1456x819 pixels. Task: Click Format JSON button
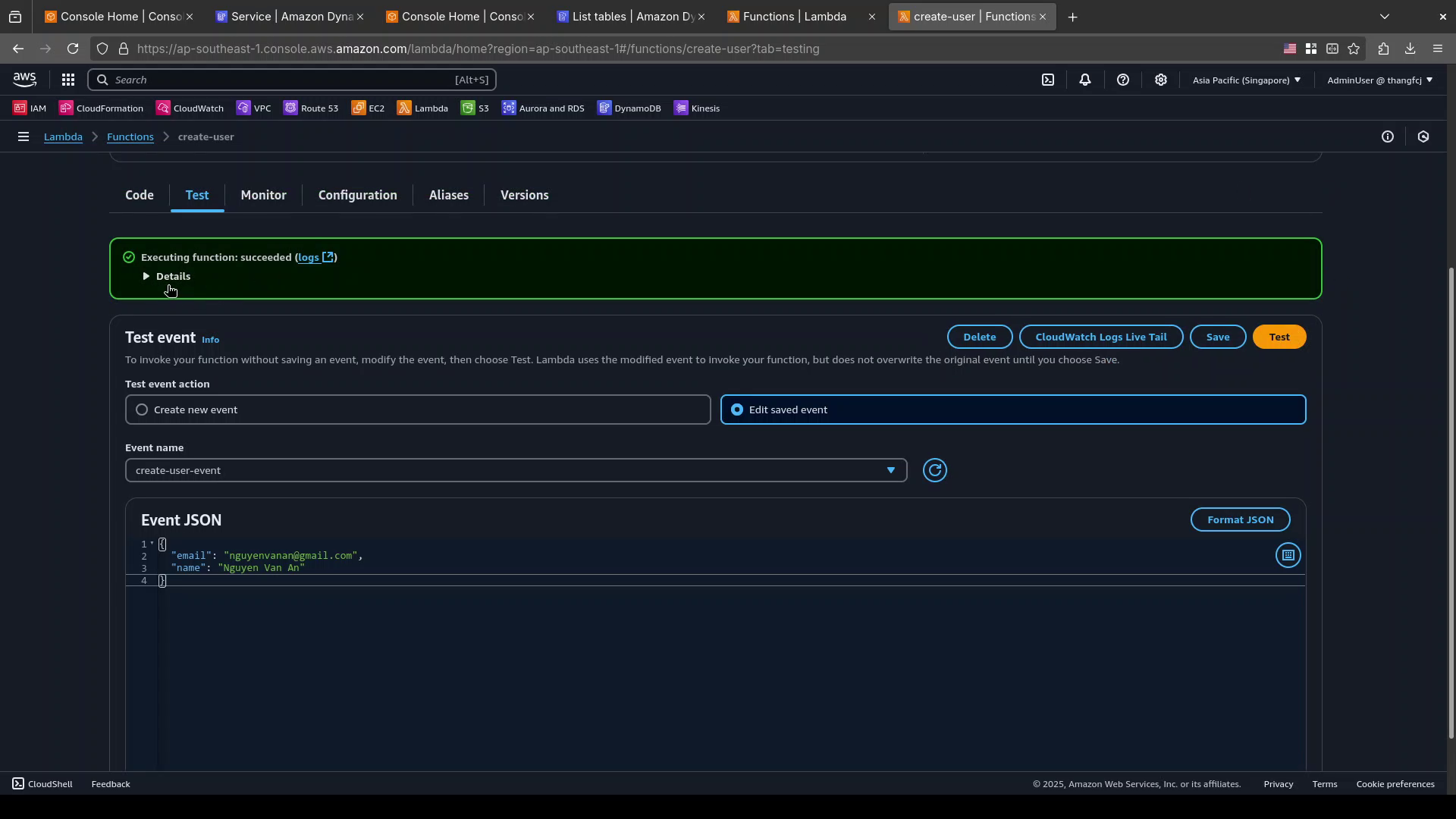[1241, 519]
